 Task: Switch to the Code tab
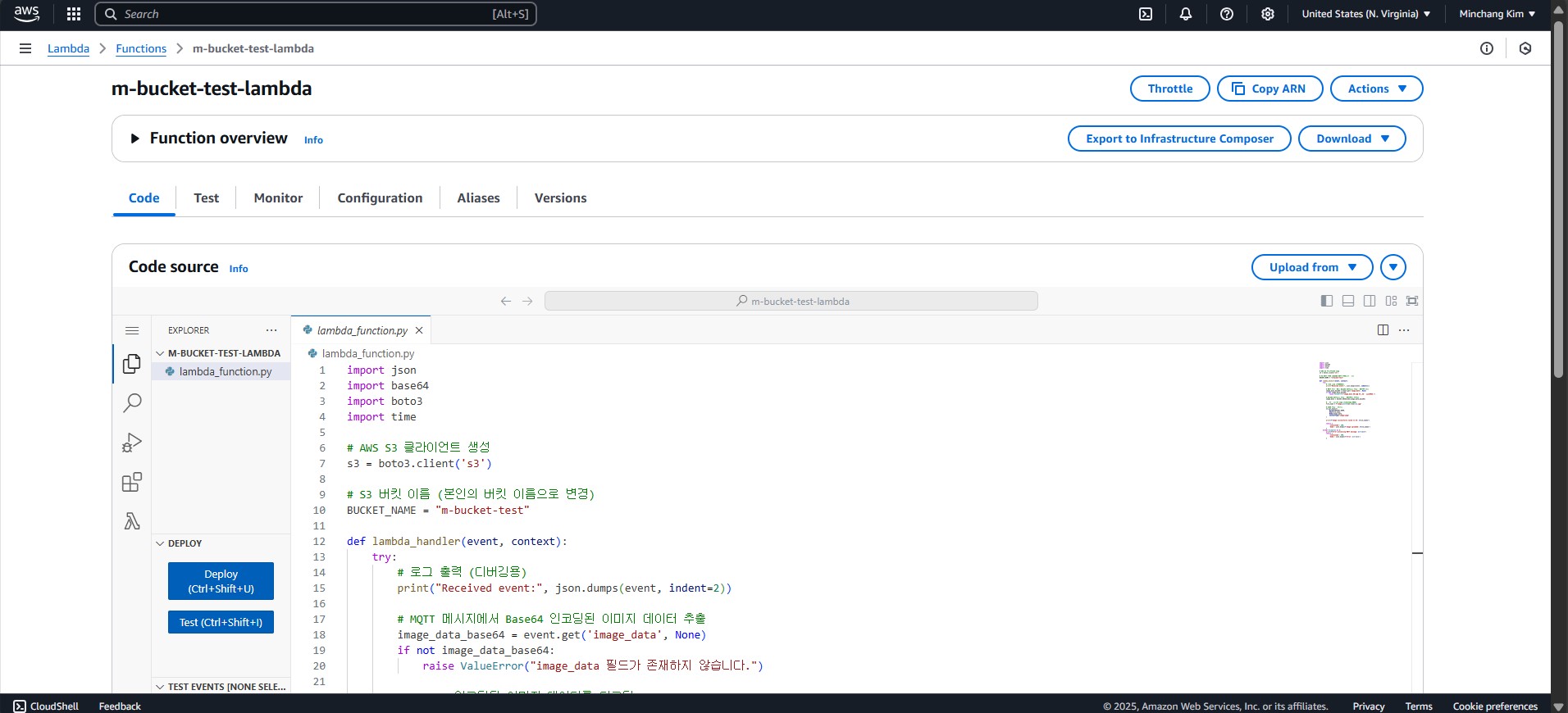144,198
